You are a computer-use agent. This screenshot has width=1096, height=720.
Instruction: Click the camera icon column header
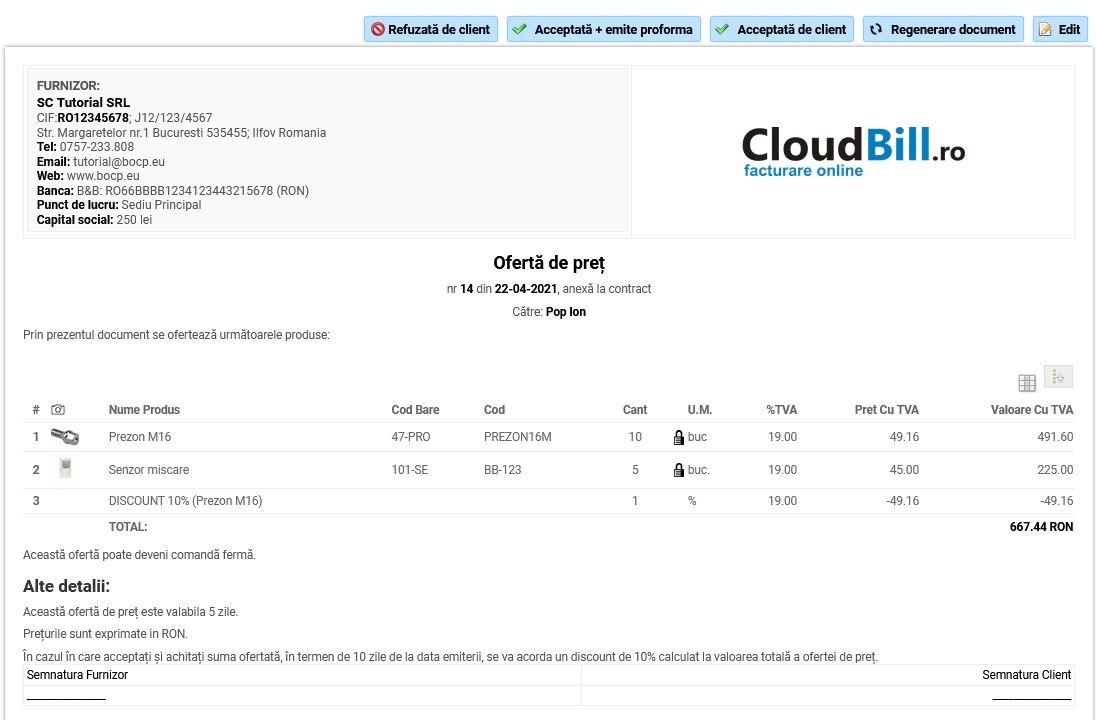pyautogui.click(x=58, y=410)
